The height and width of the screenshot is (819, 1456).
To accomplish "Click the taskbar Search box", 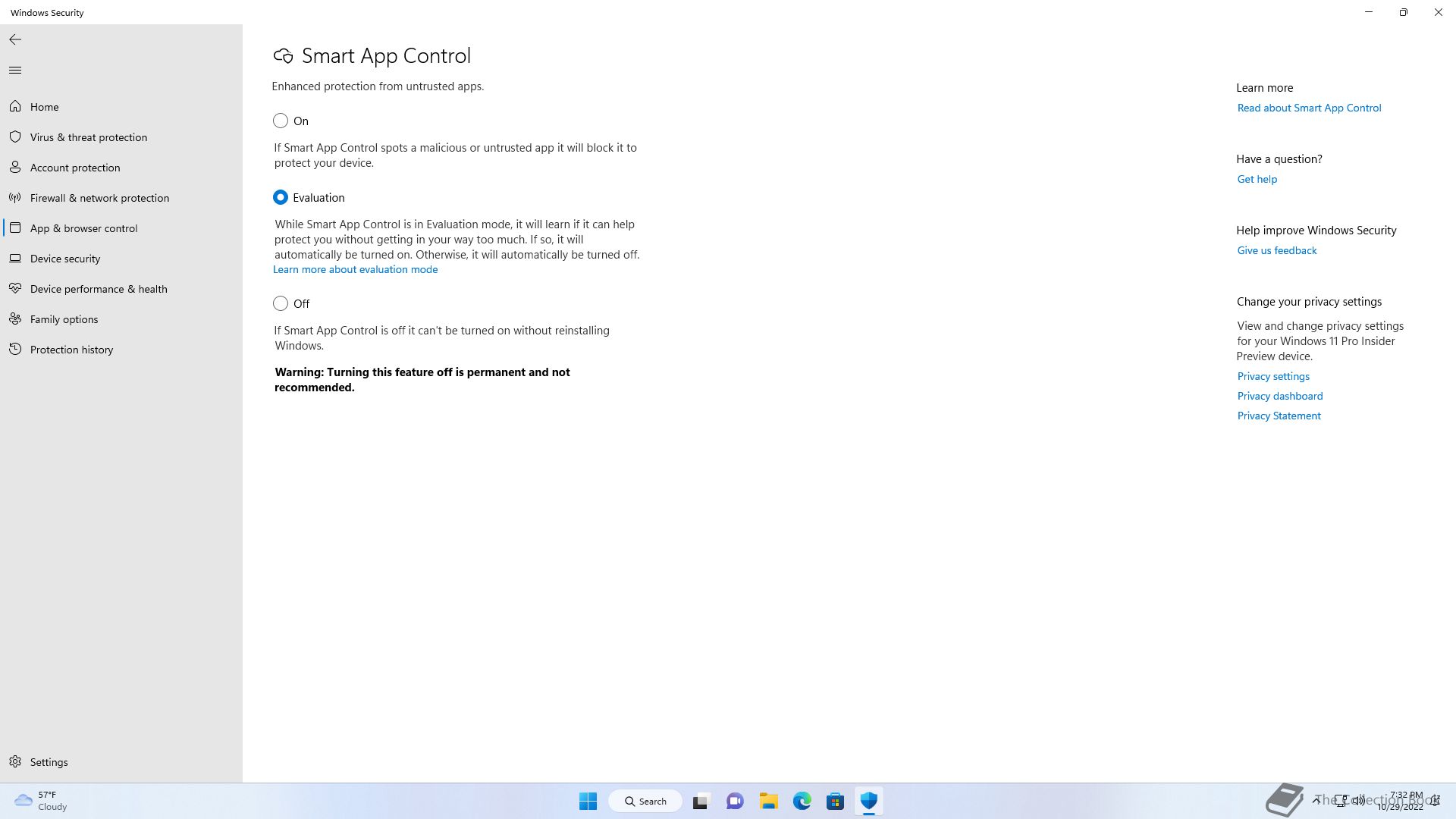I will click(x=645, y=801).
